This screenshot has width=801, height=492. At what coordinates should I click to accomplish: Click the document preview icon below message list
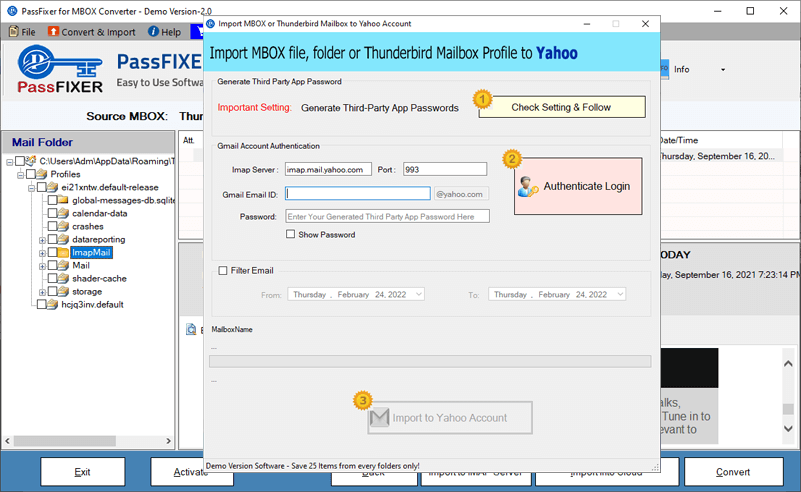coord(191,330)
